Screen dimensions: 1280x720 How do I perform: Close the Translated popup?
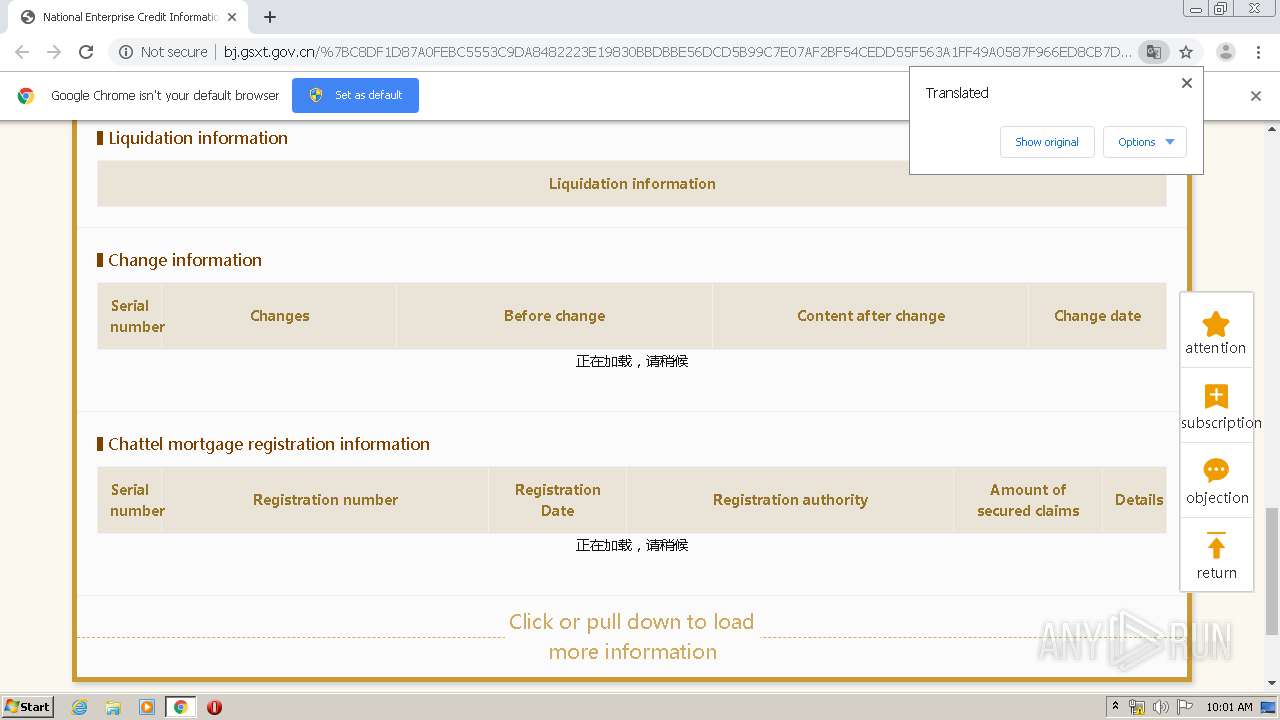tap(1187, 83)
